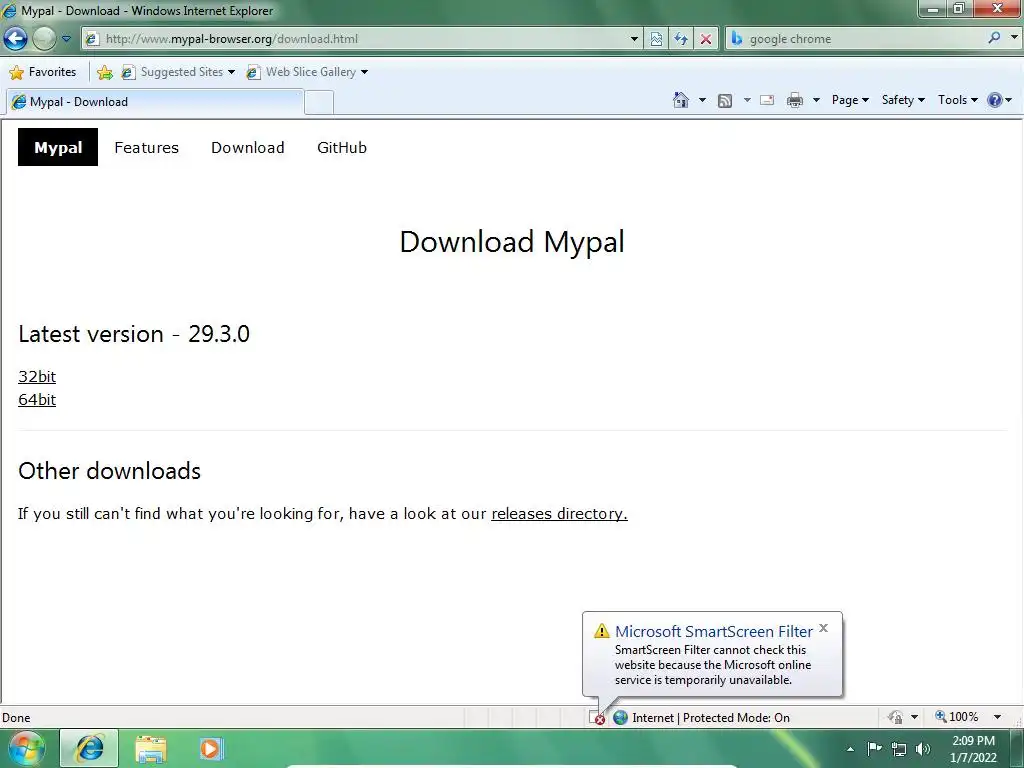This screenshot has height=768, width=1024.
Task: Click the Download Mypal page title
Action: (x=512, y=242)
